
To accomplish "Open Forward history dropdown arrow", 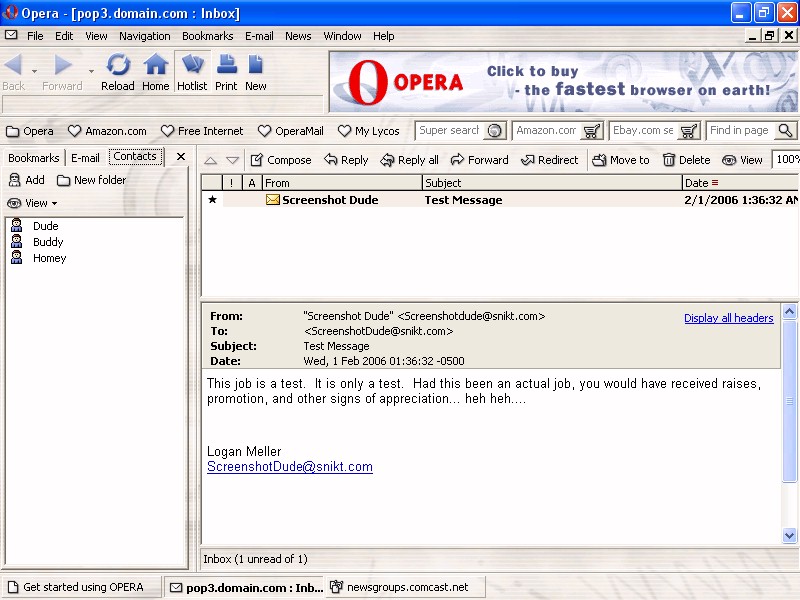I will point(91,71).
